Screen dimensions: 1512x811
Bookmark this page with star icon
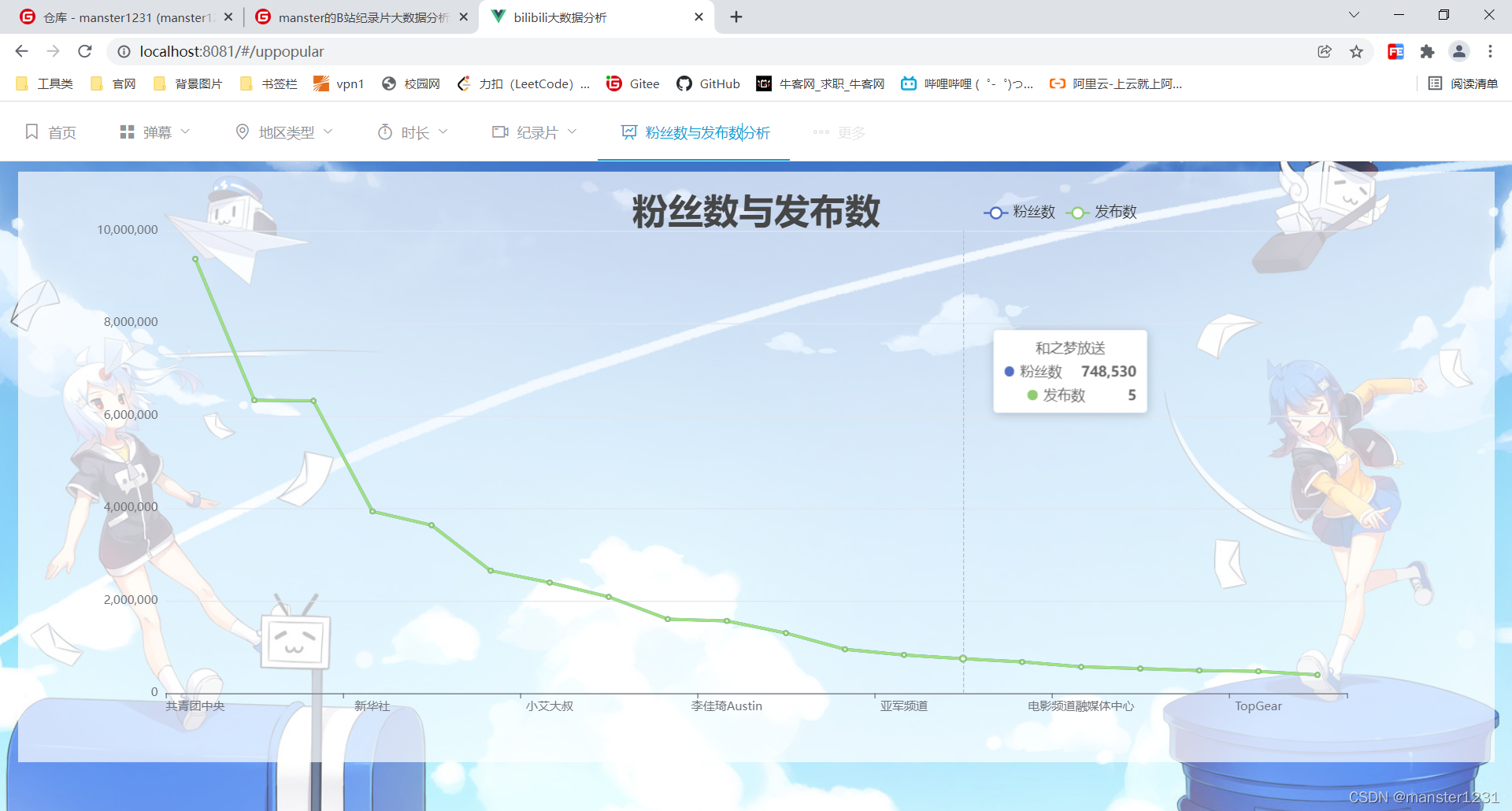pos(1356,51)
